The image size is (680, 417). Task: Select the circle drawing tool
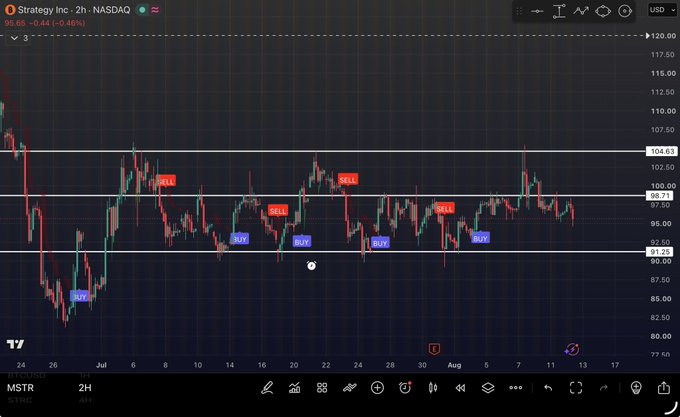[x=625, y=11]
